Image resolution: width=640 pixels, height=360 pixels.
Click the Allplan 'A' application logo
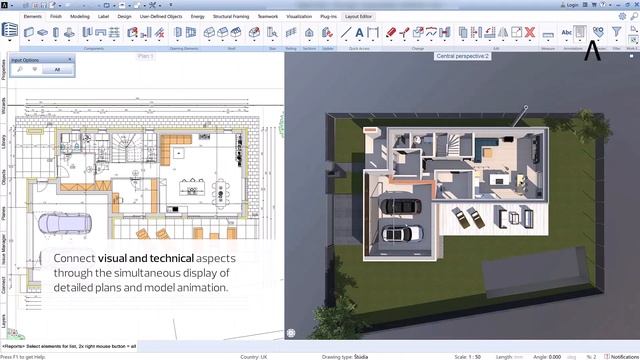pos(4,5)
